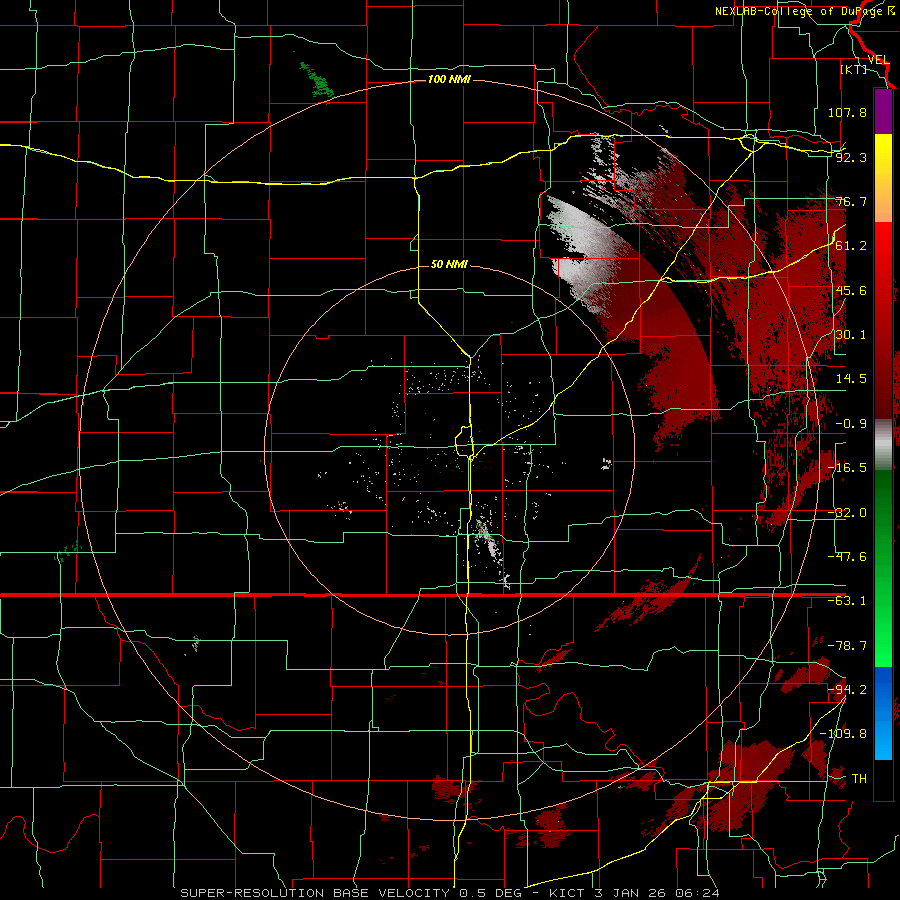Select the -16.5 legend value
Screen dimensions: 900x900
tap(847, 468)
